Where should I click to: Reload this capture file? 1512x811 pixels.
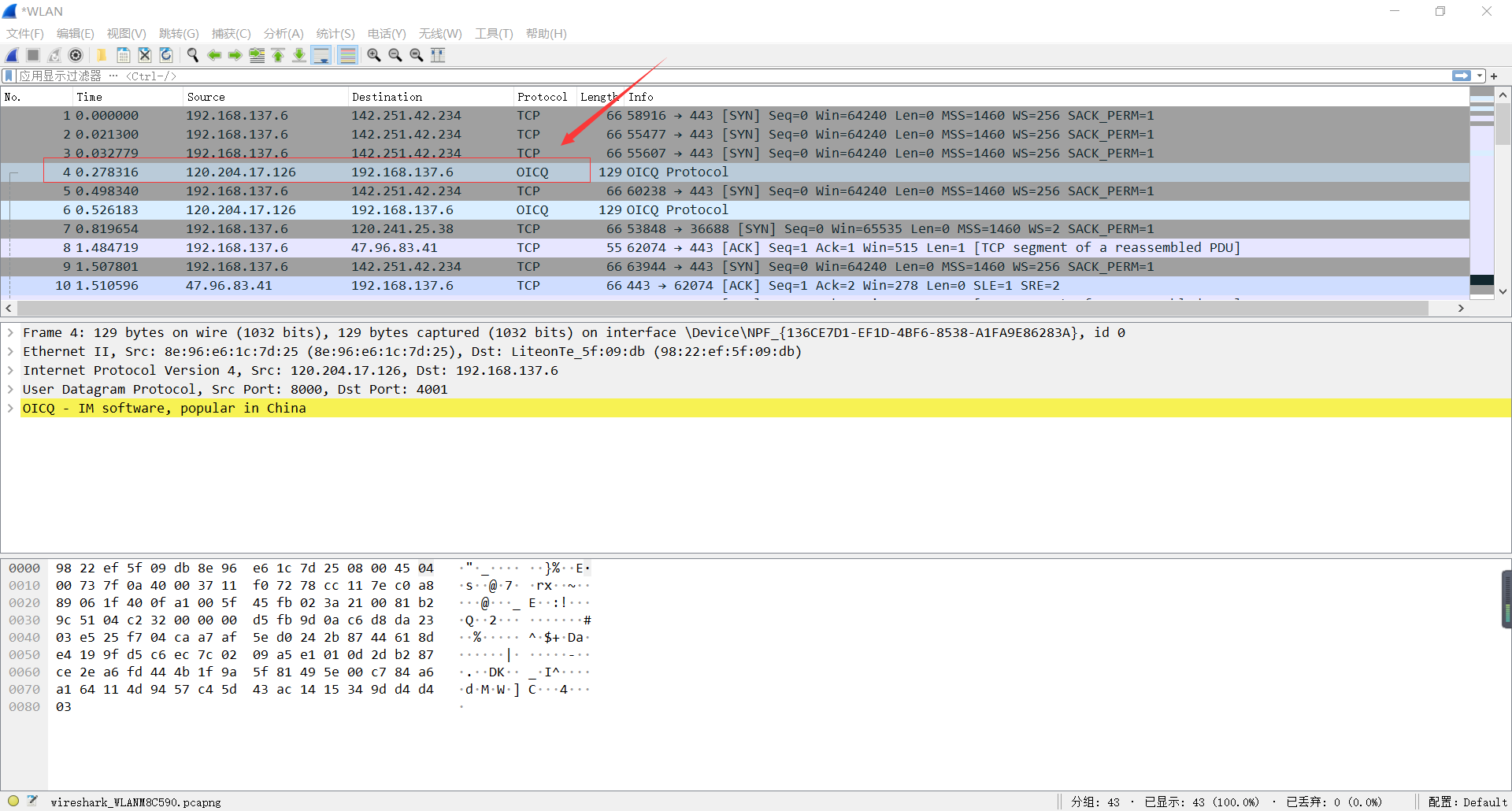[165, 55]
